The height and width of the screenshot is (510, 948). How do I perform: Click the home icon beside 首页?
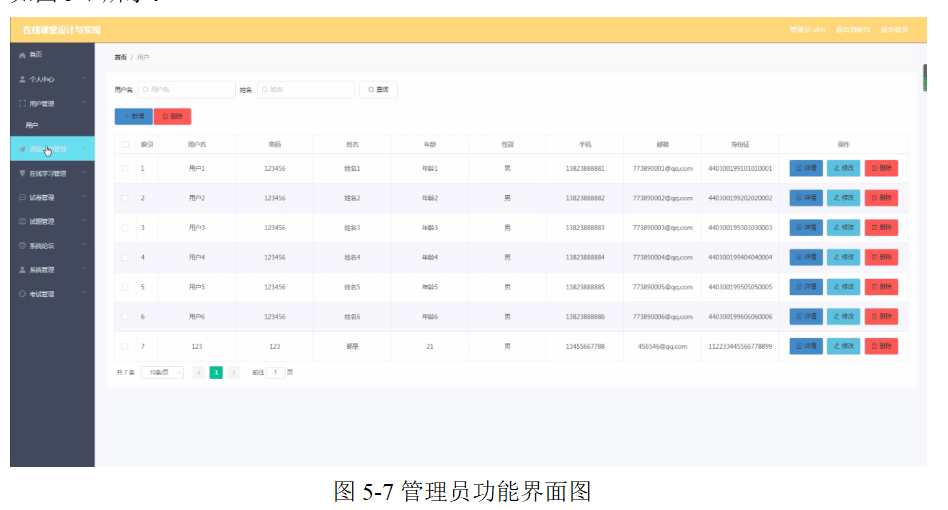(22, 55)
